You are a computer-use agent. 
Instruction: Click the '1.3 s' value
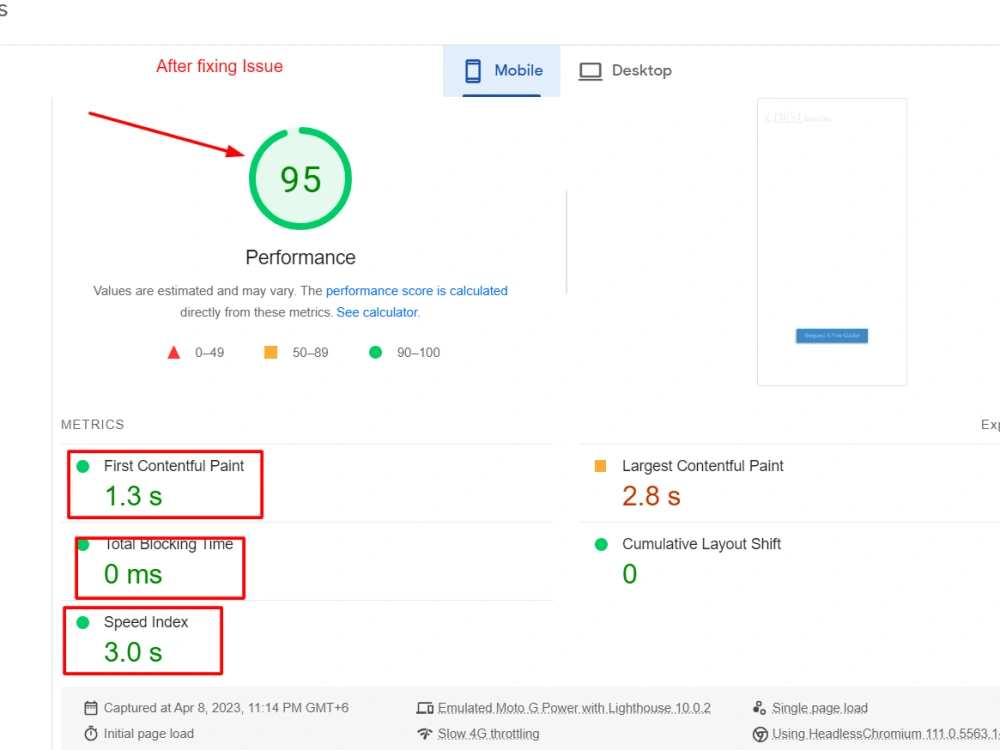(x=133, y=496)
